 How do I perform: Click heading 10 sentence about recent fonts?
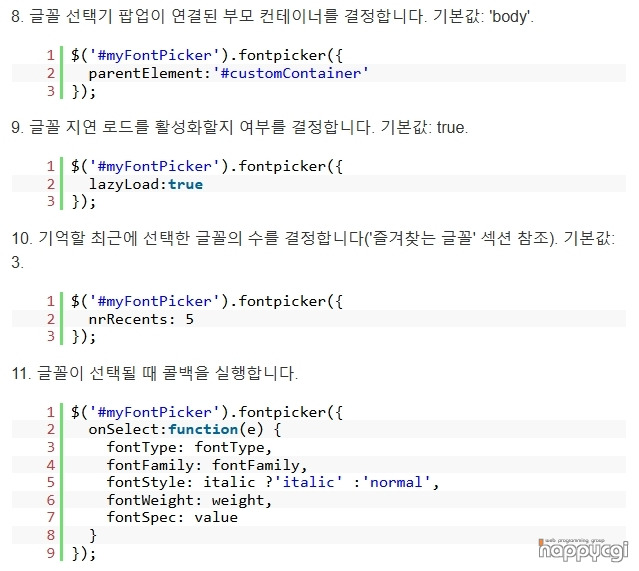tap(313, 250)
